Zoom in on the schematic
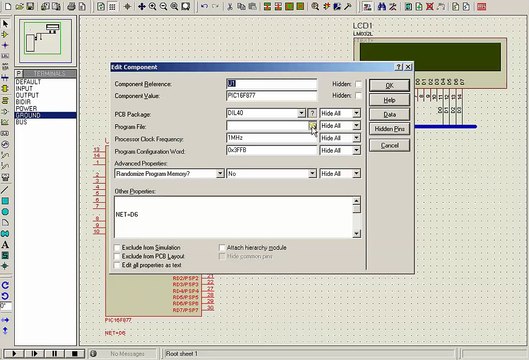This screenshot has width=529, height=360. click(x=152, y=6)
